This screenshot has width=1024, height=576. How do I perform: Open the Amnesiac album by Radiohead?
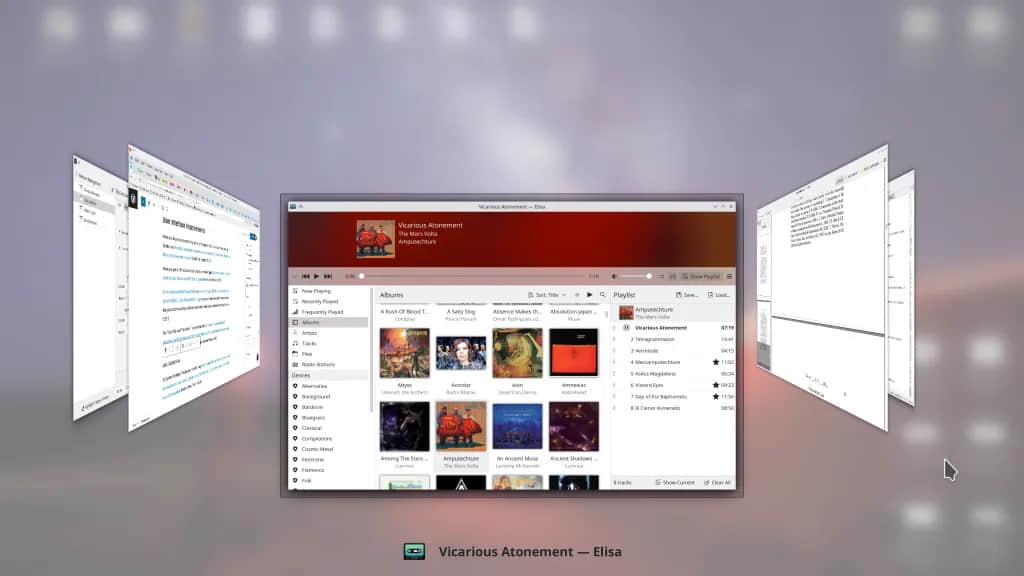573,353
